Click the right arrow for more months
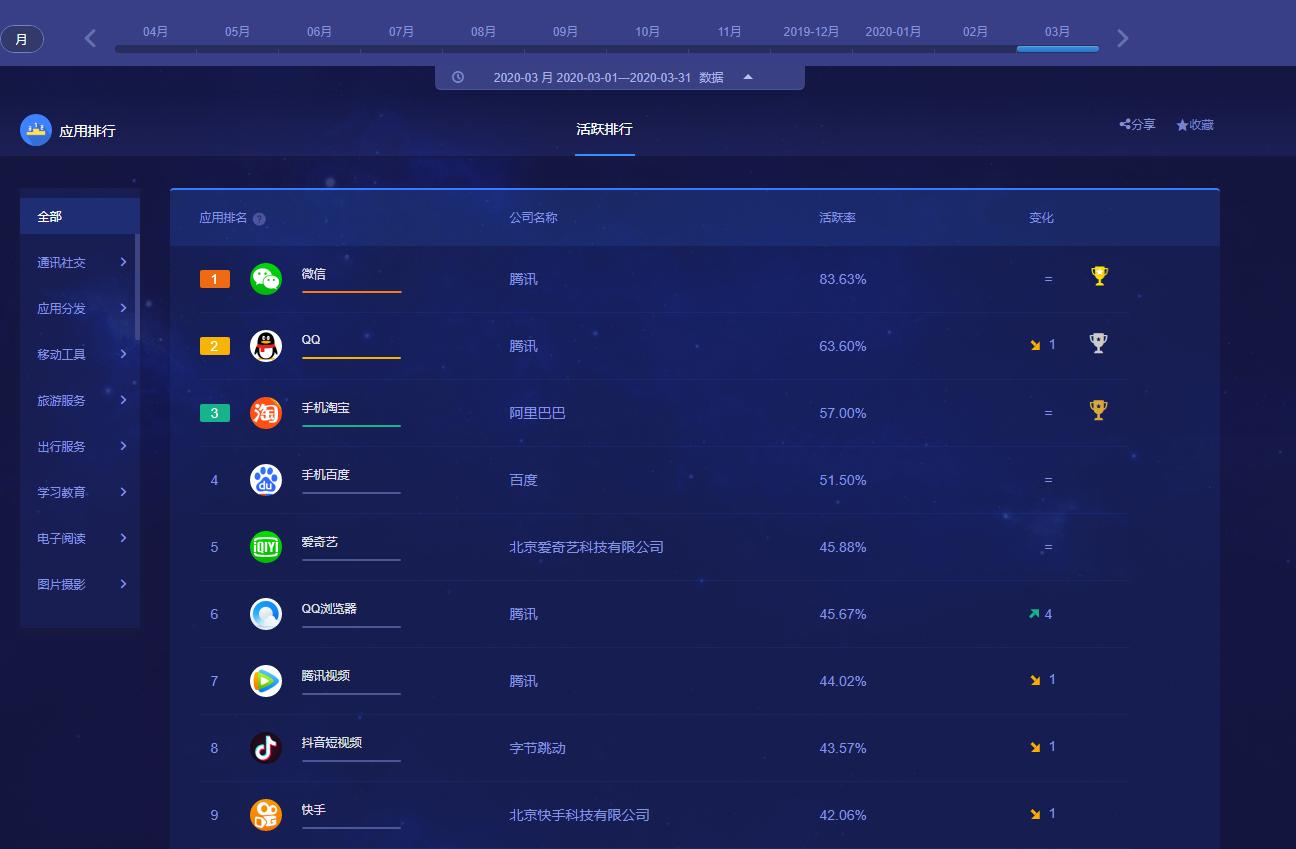The width and height of the screenshot is (1296, 849). [x=1122, y=37]
